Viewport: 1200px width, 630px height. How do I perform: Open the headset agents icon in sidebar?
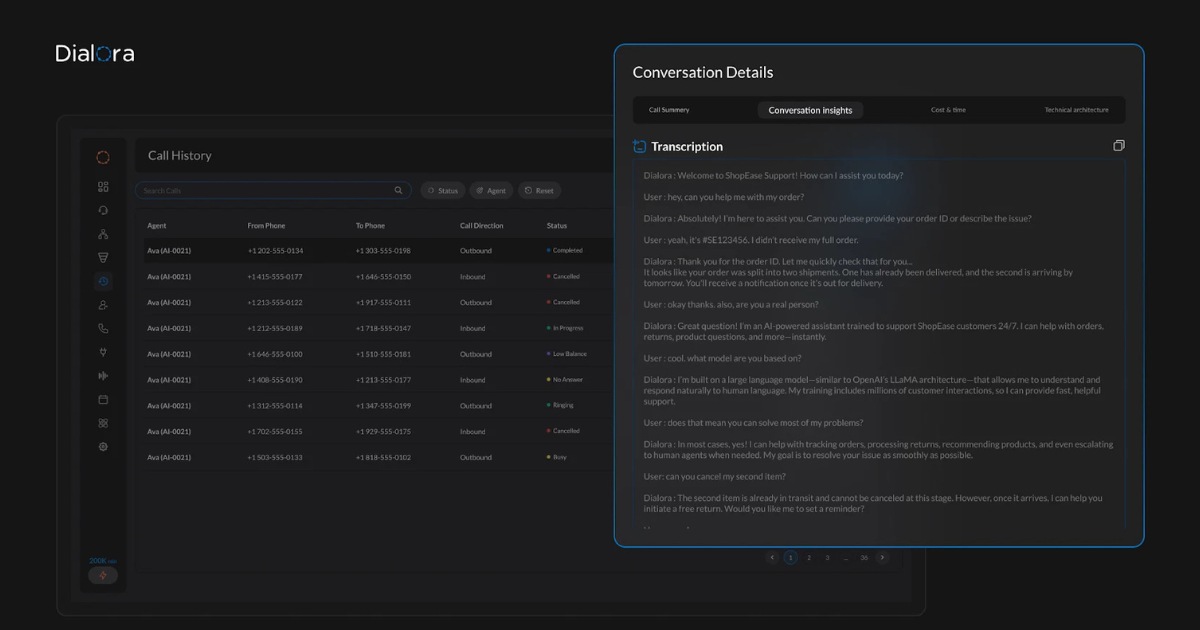[x=103, y=210]
